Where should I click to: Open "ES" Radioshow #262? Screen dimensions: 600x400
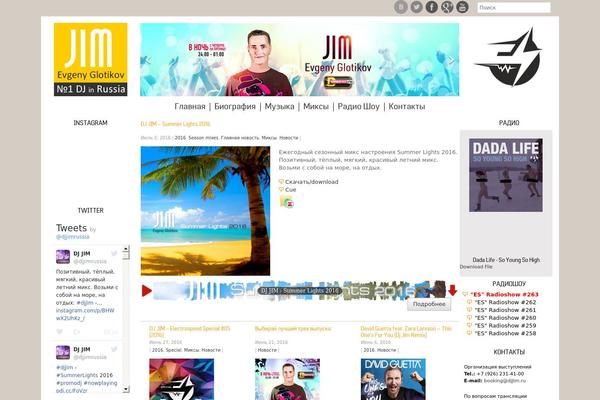coord(505,302)
